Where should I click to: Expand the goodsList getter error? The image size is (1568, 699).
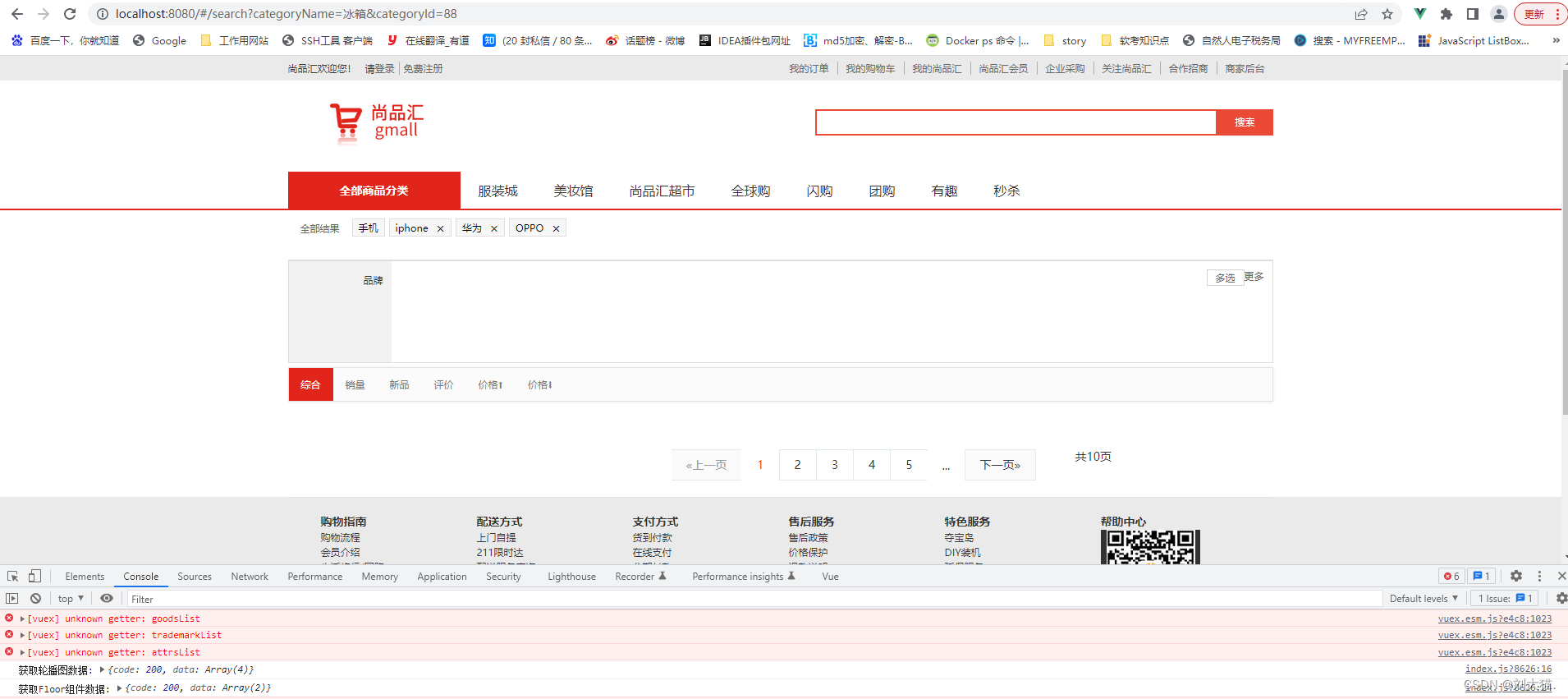point(22,619)
